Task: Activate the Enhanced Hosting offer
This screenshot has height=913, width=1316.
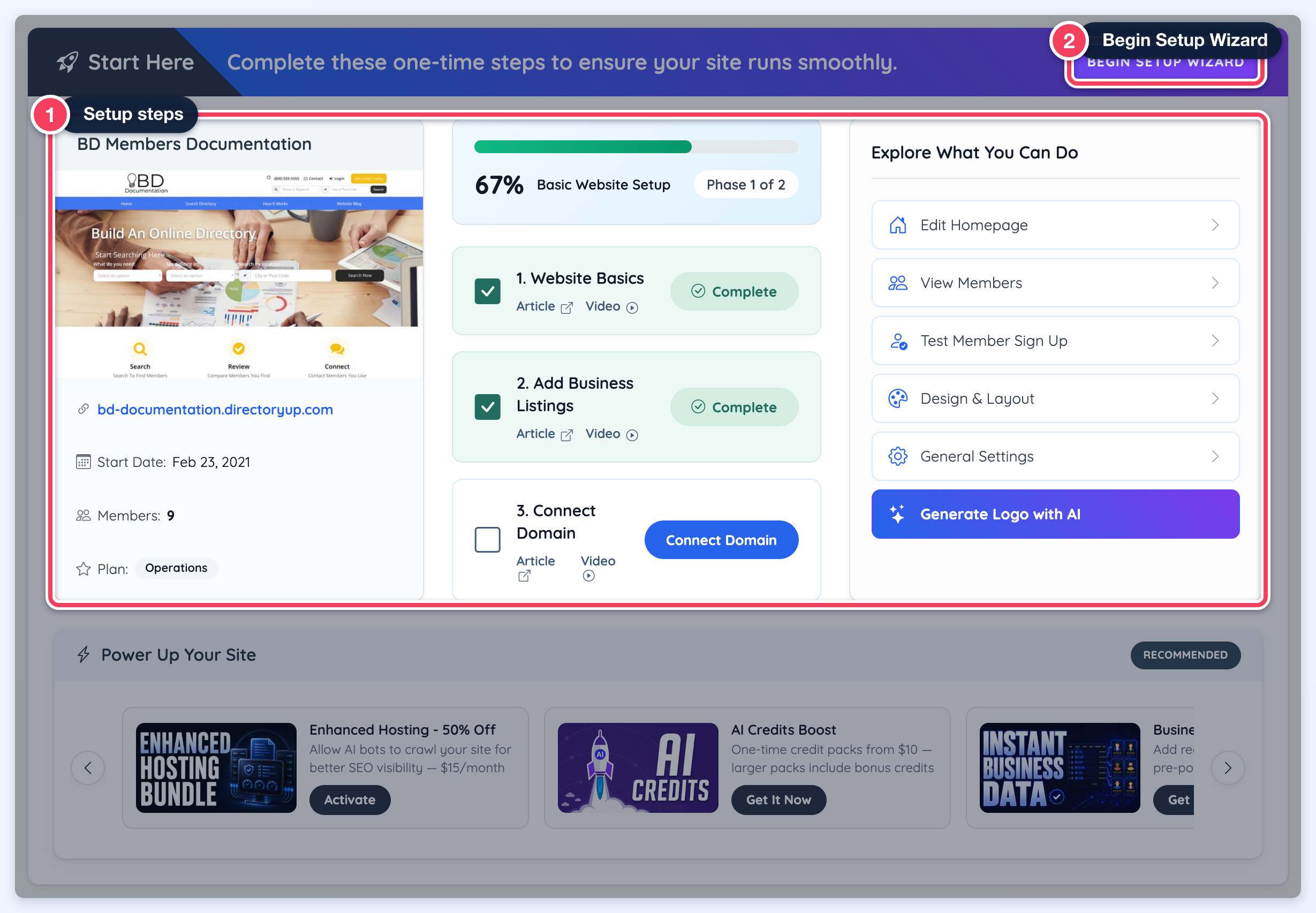Action: click(350, 799)
